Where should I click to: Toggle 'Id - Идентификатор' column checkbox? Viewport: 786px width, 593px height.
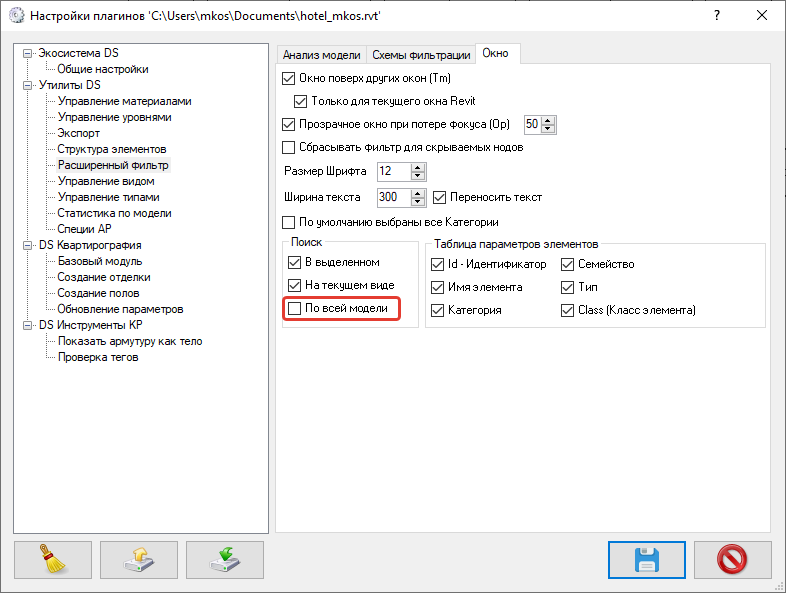tap(437, 264)
